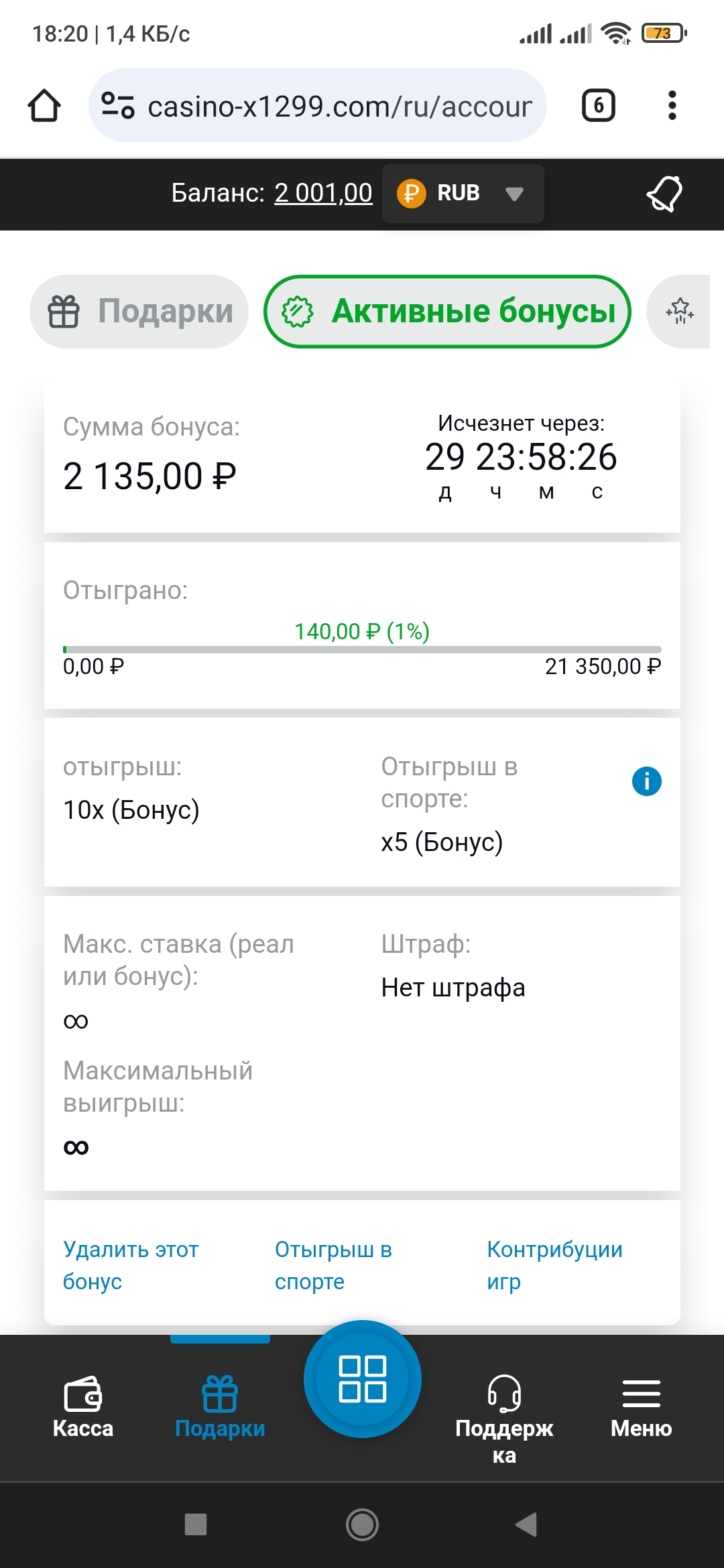Screen dimensions: 724x1568
Task: Click the currency dropdown arrow
Action: point(514,194)
